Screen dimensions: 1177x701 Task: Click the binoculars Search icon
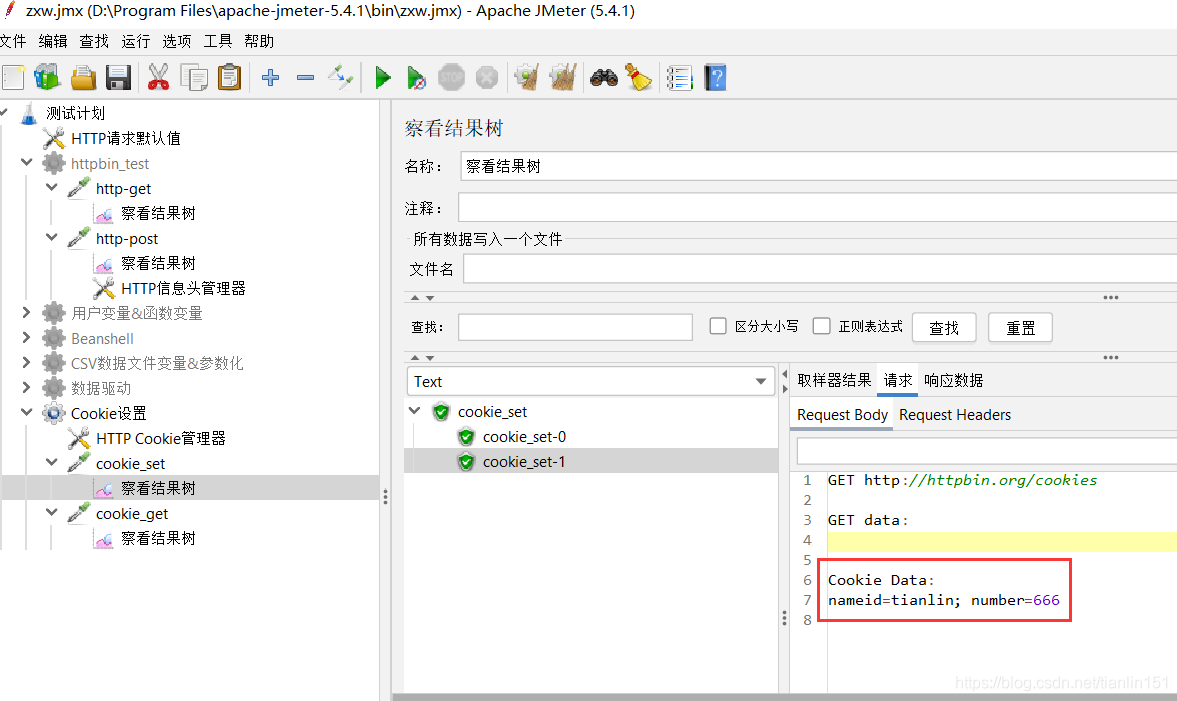[x=604, y=77]
